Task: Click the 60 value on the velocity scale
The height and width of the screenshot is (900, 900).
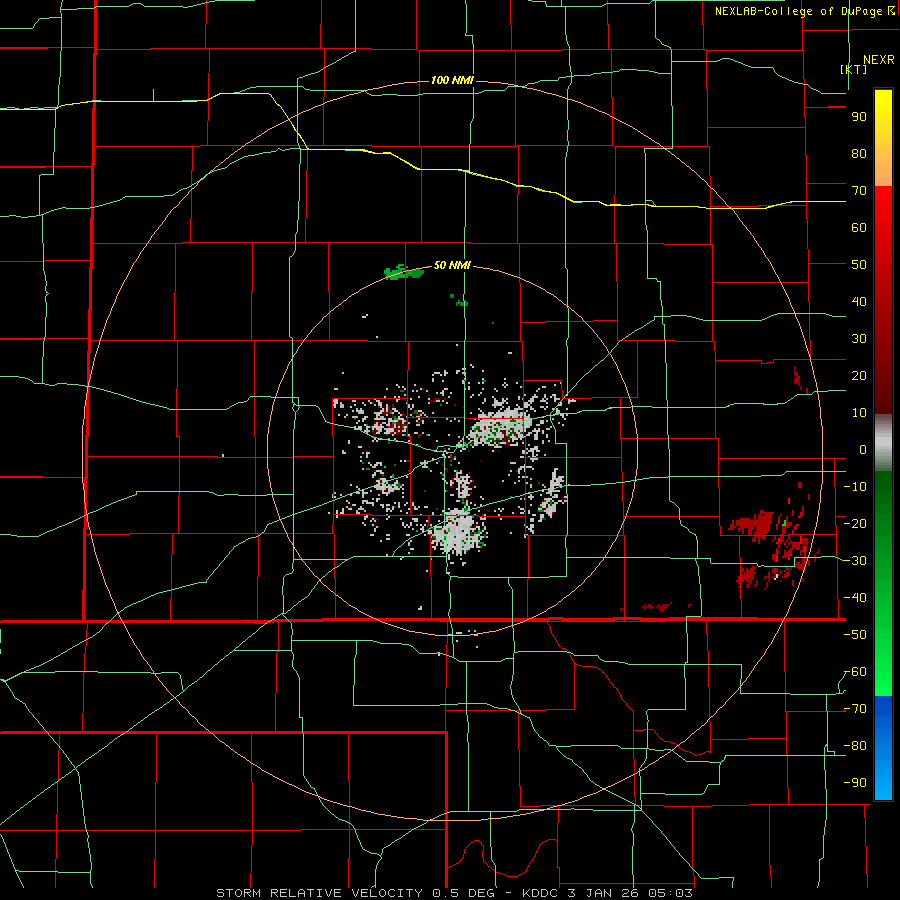Action: (859, 227)
